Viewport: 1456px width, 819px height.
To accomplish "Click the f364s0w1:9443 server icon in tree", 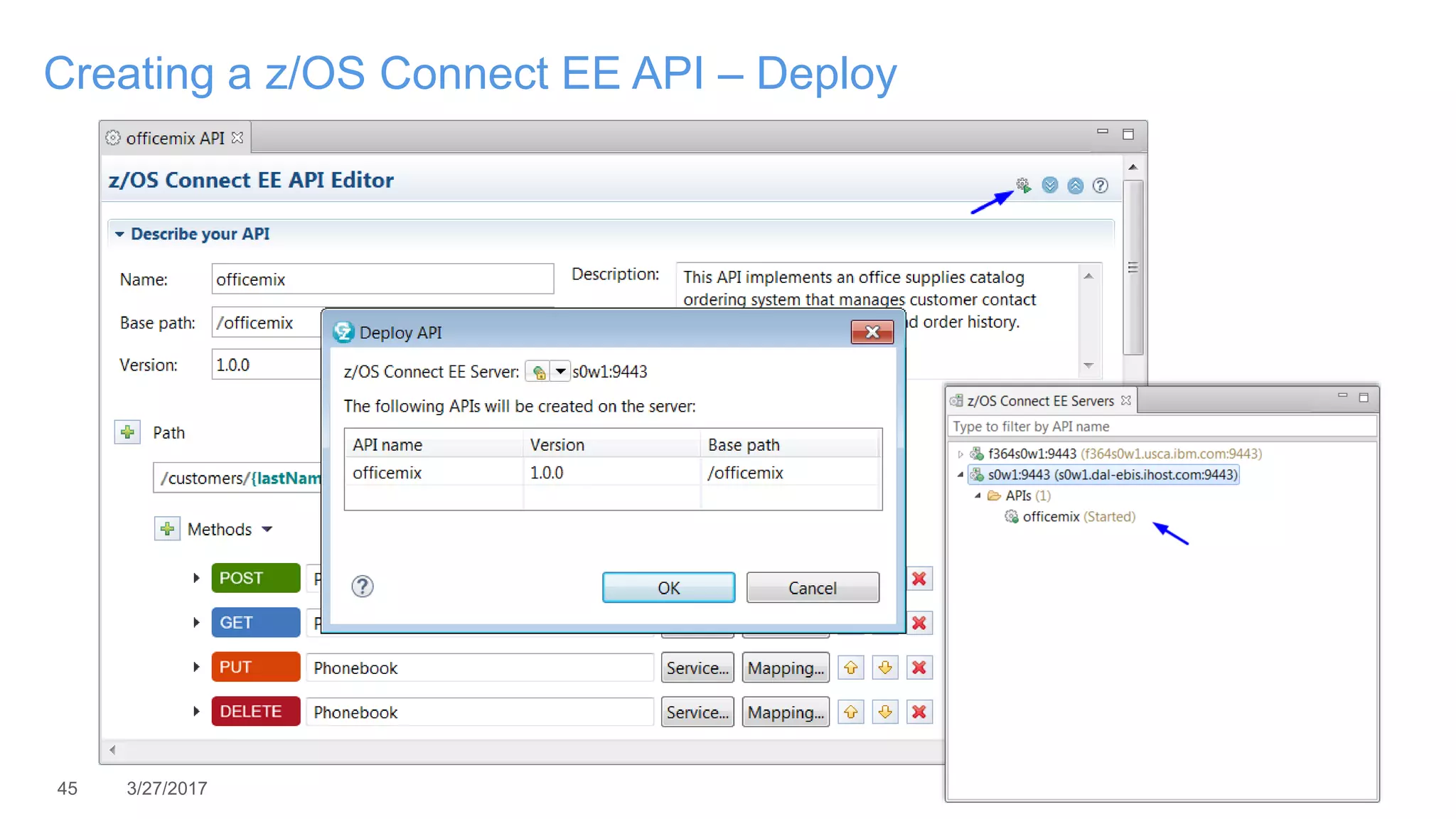I will [x=978, y=454].
